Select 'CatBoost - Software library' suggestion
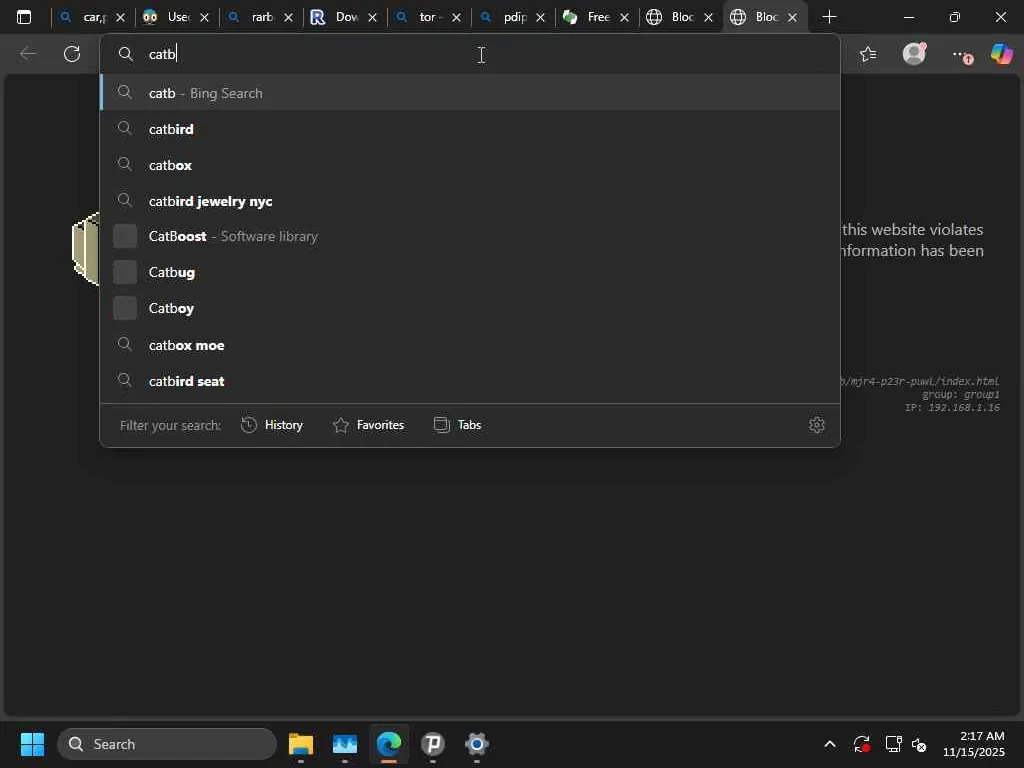This screenshot has width=1024, height=768. [470, 236]
